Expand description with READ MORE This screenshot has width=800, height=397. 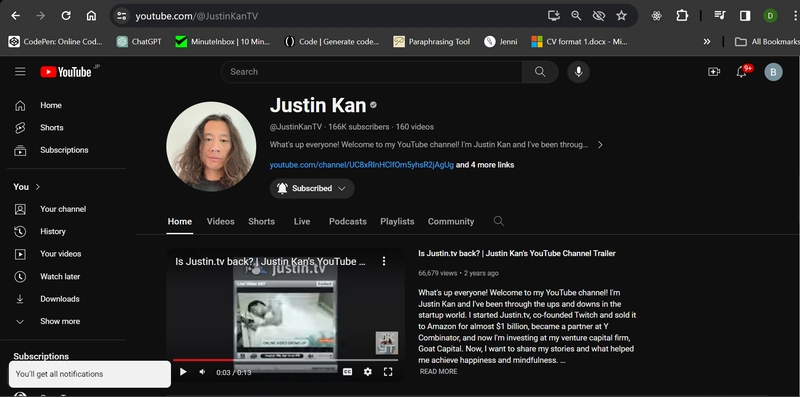(438, 371)
